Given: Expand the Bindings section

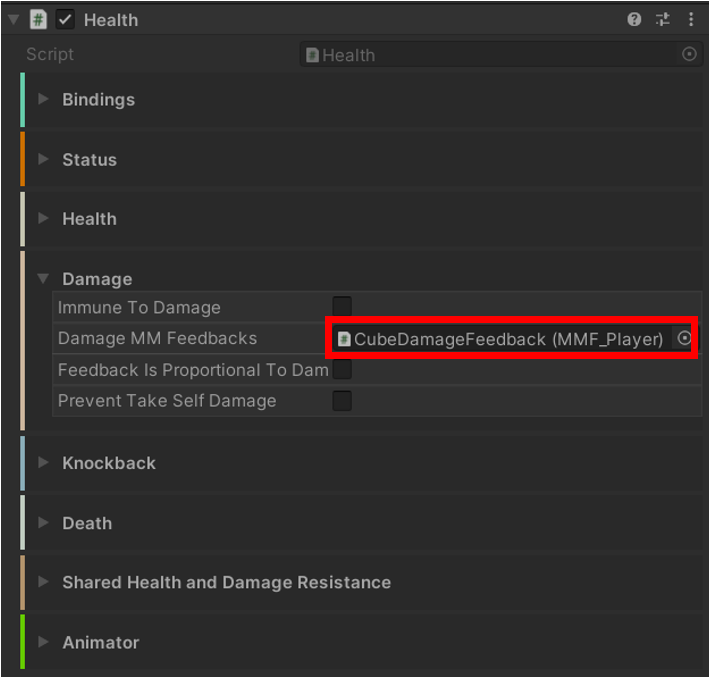Looking at the screenshot, I should (43, 99).
